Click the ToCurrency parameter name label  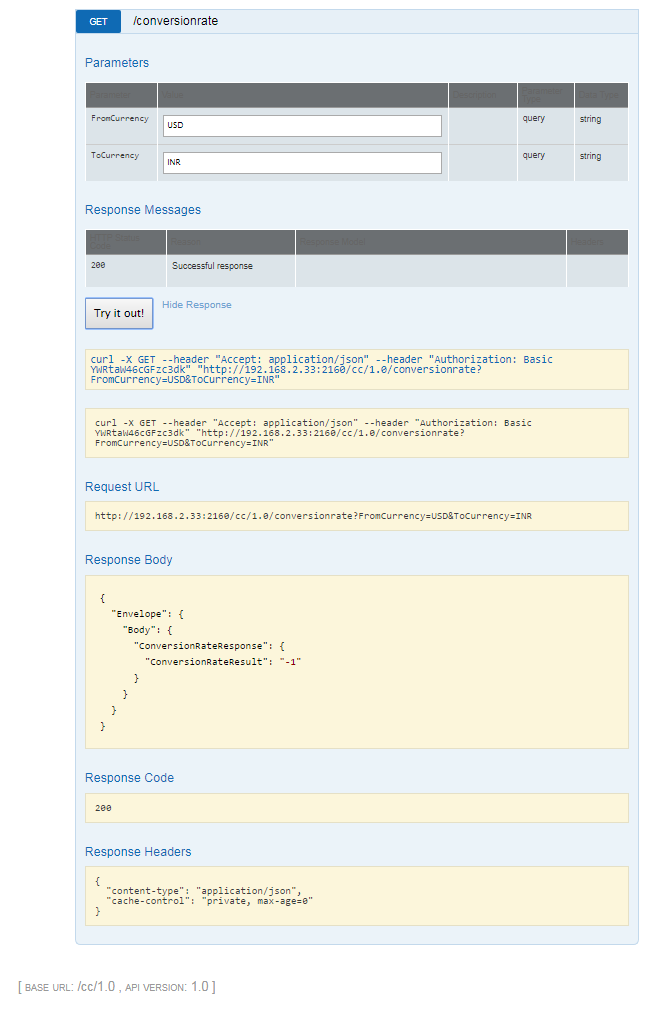click(115, 156)
